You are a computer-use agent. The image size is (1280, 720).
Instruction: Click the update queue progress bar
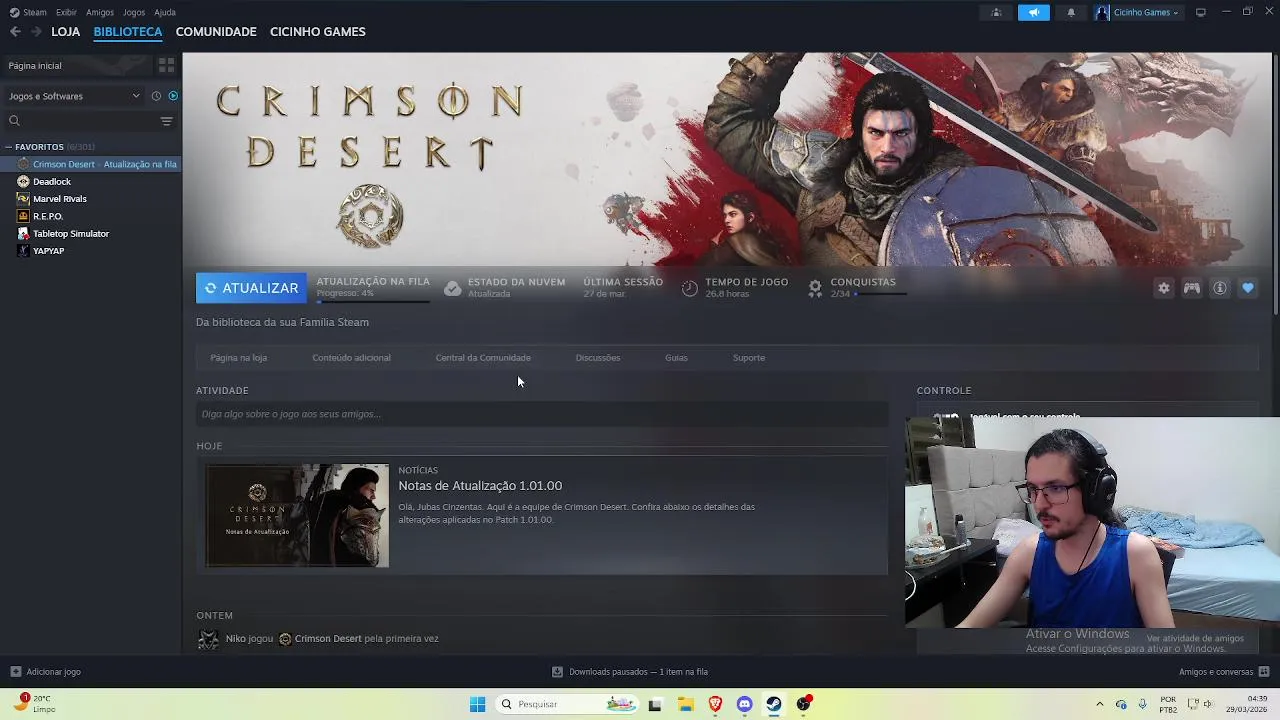click(373, 300)
